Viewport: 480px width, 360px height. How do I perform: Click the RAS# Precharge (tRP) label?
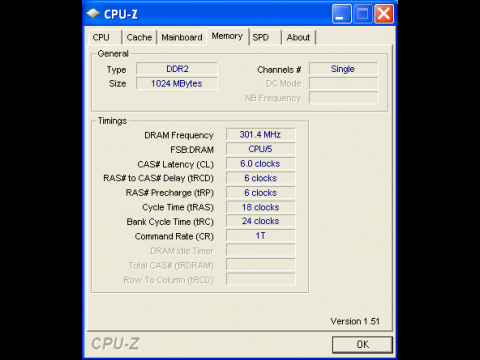(170, 193)
